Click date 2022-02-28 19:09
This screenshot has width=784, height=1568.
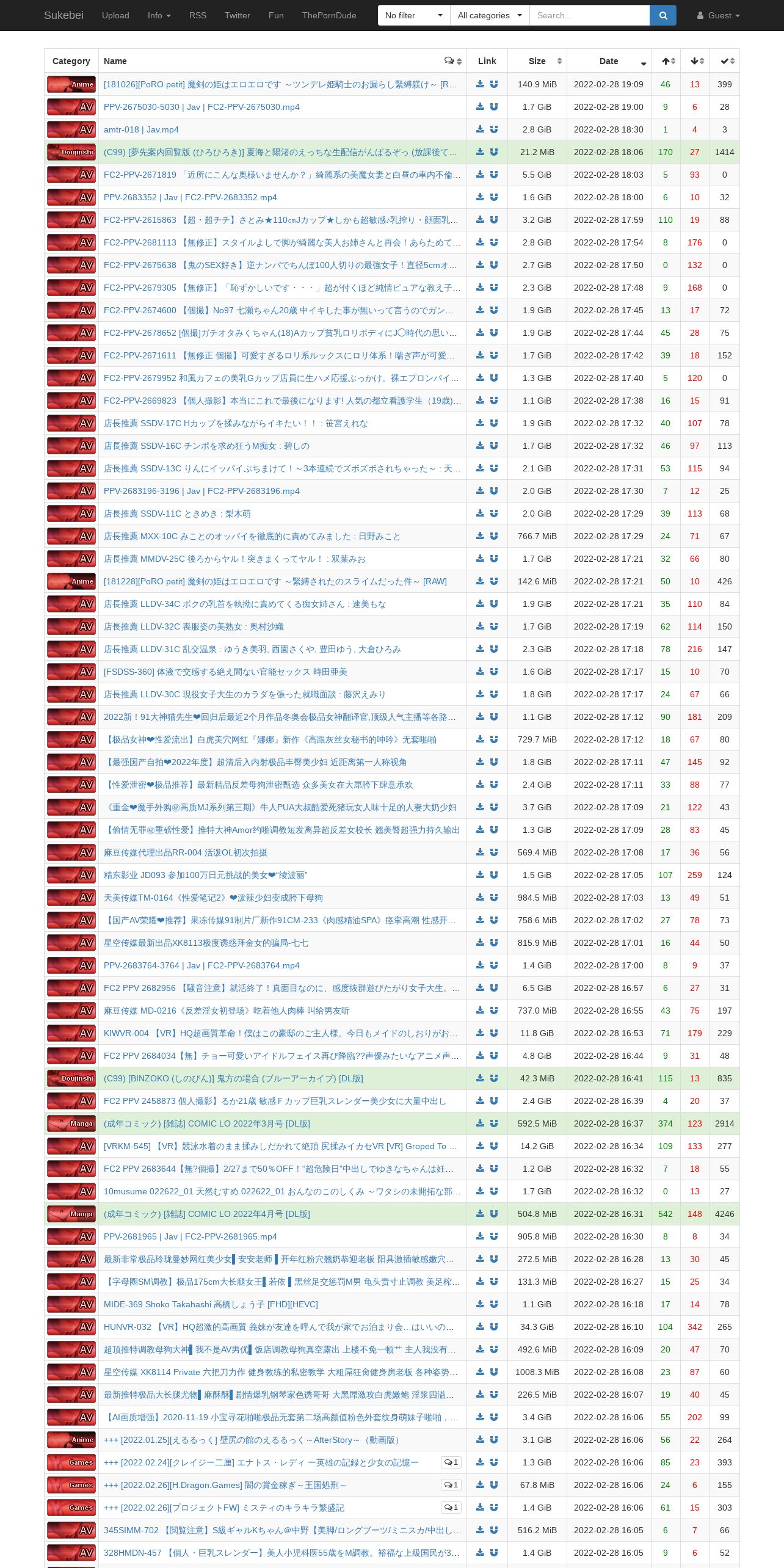pyautogui.click(x=609, y=84)
